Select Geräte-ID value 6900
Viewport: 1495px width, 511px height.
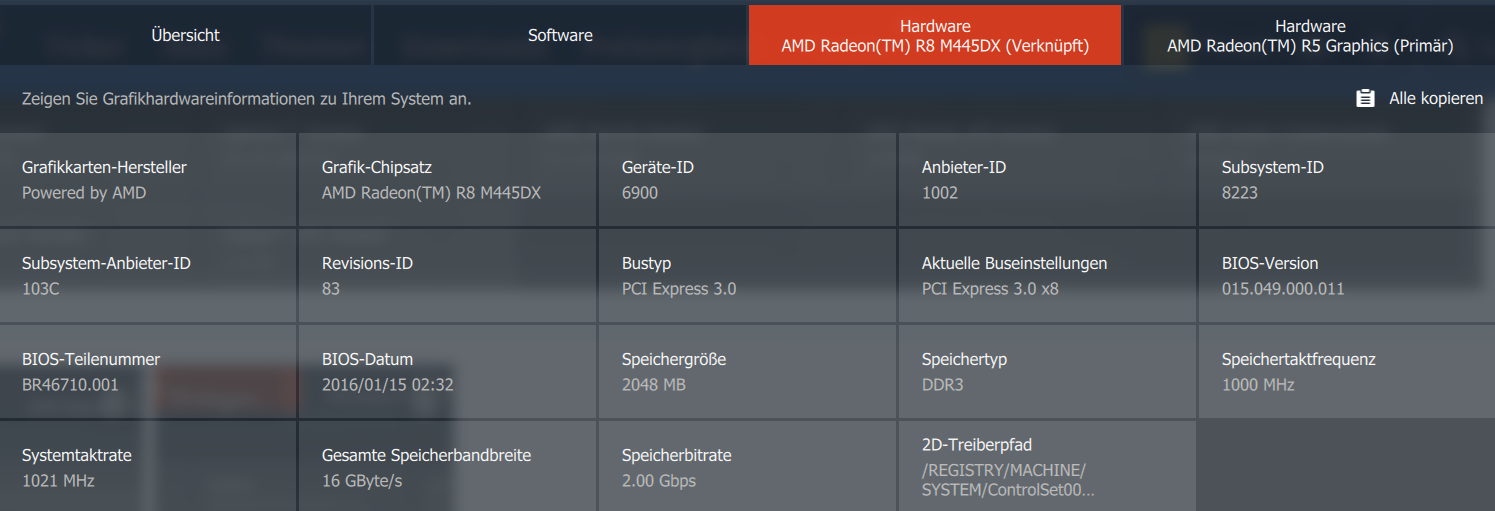tap(640, 193)
